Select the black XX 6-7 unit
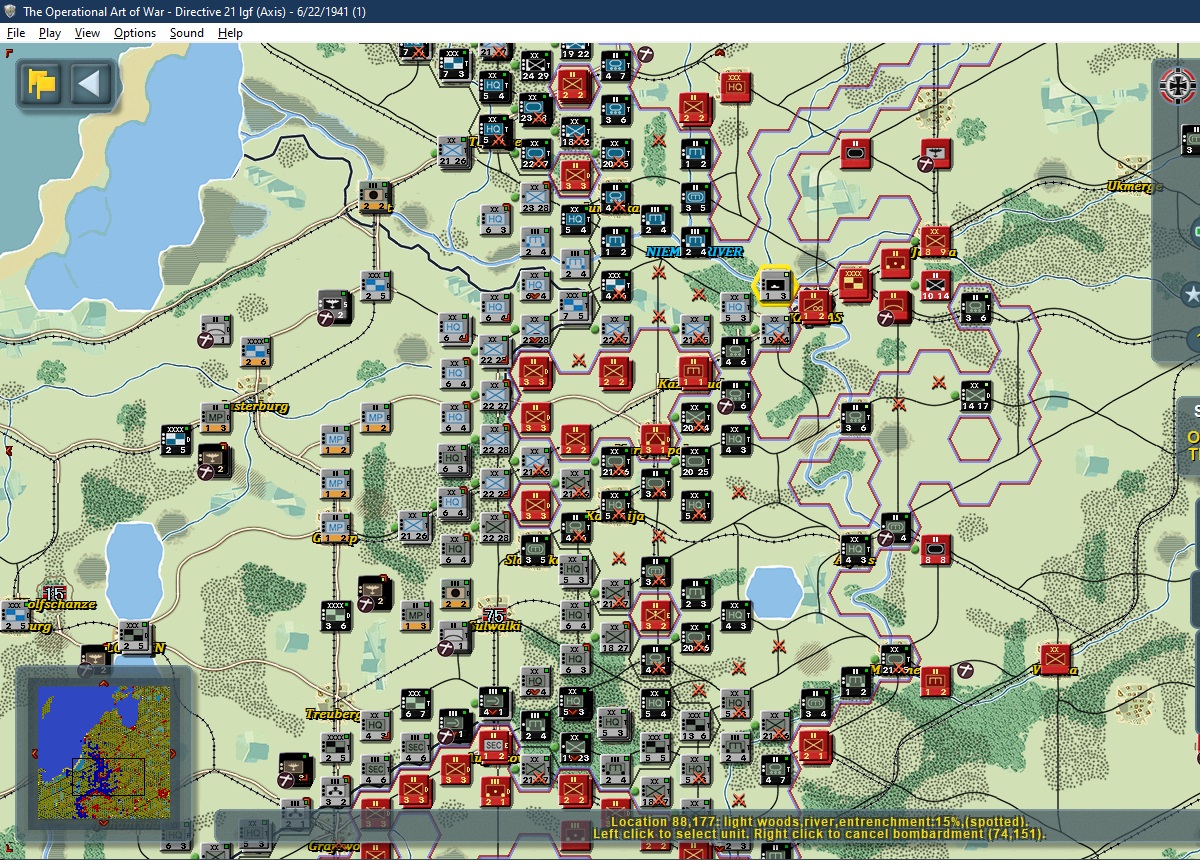 [x=415, y=704]
